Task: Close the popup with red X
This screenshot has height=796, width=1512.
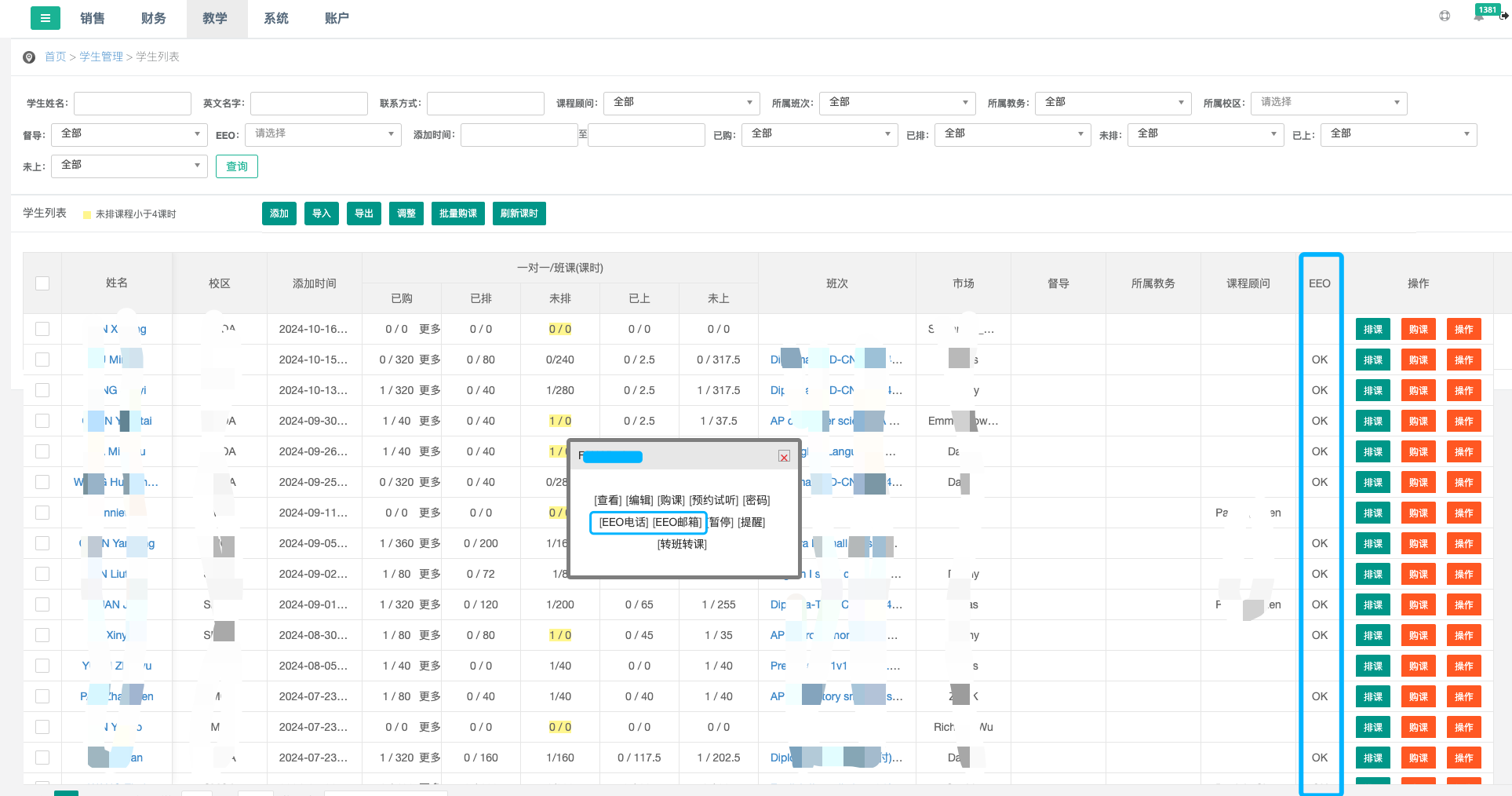Action: click(x=784, y=456)
